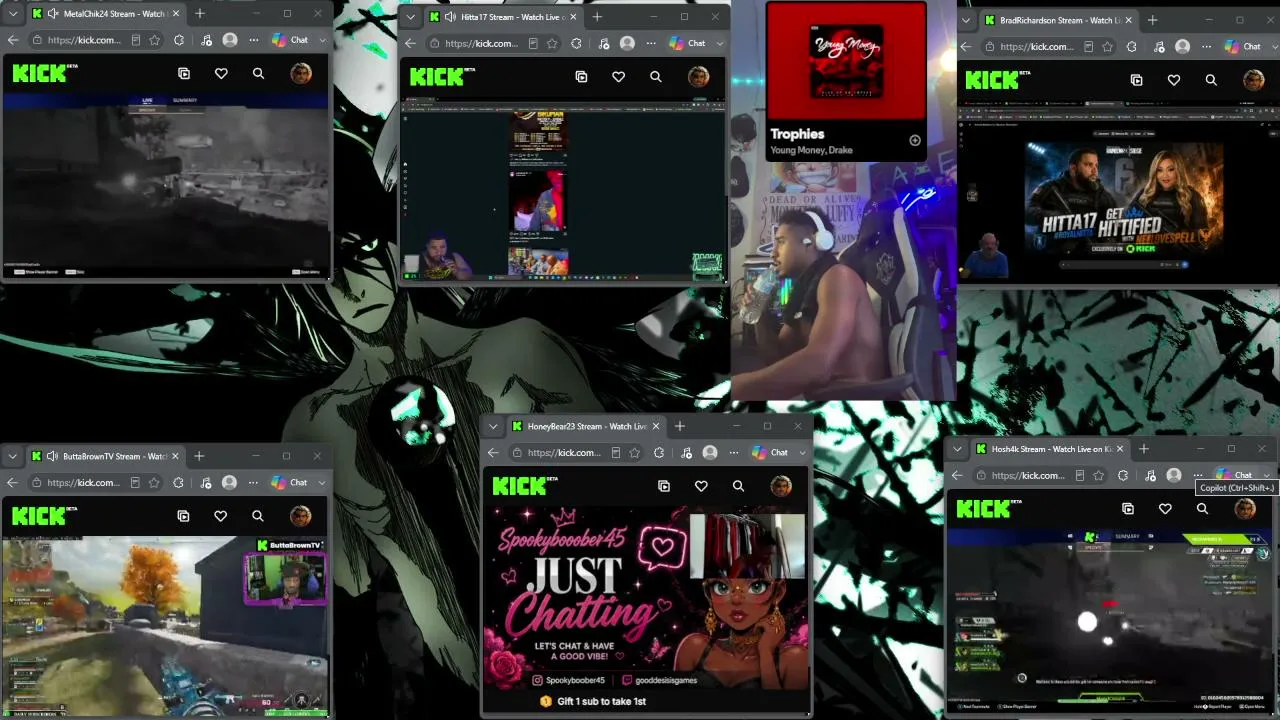Go back in the MetalChik24 browser window
1280x720 pixels.
click(13, 40)
